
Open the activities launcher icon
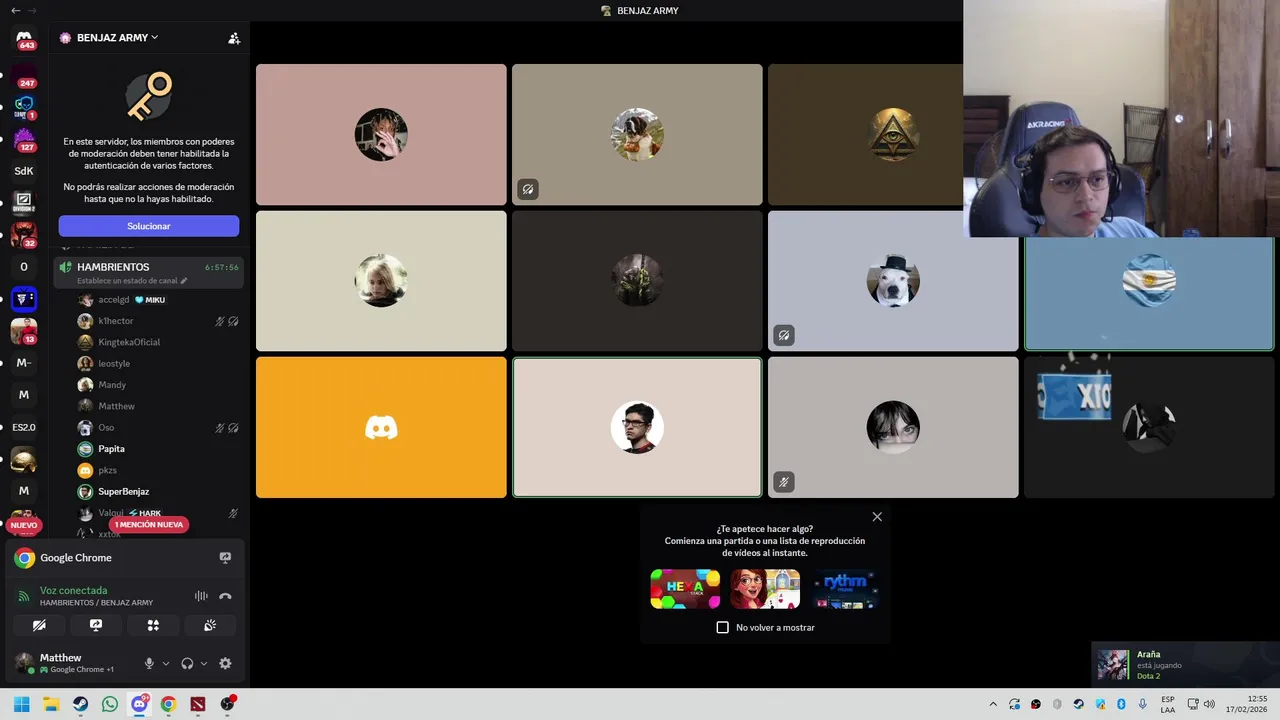click(153, 625)
